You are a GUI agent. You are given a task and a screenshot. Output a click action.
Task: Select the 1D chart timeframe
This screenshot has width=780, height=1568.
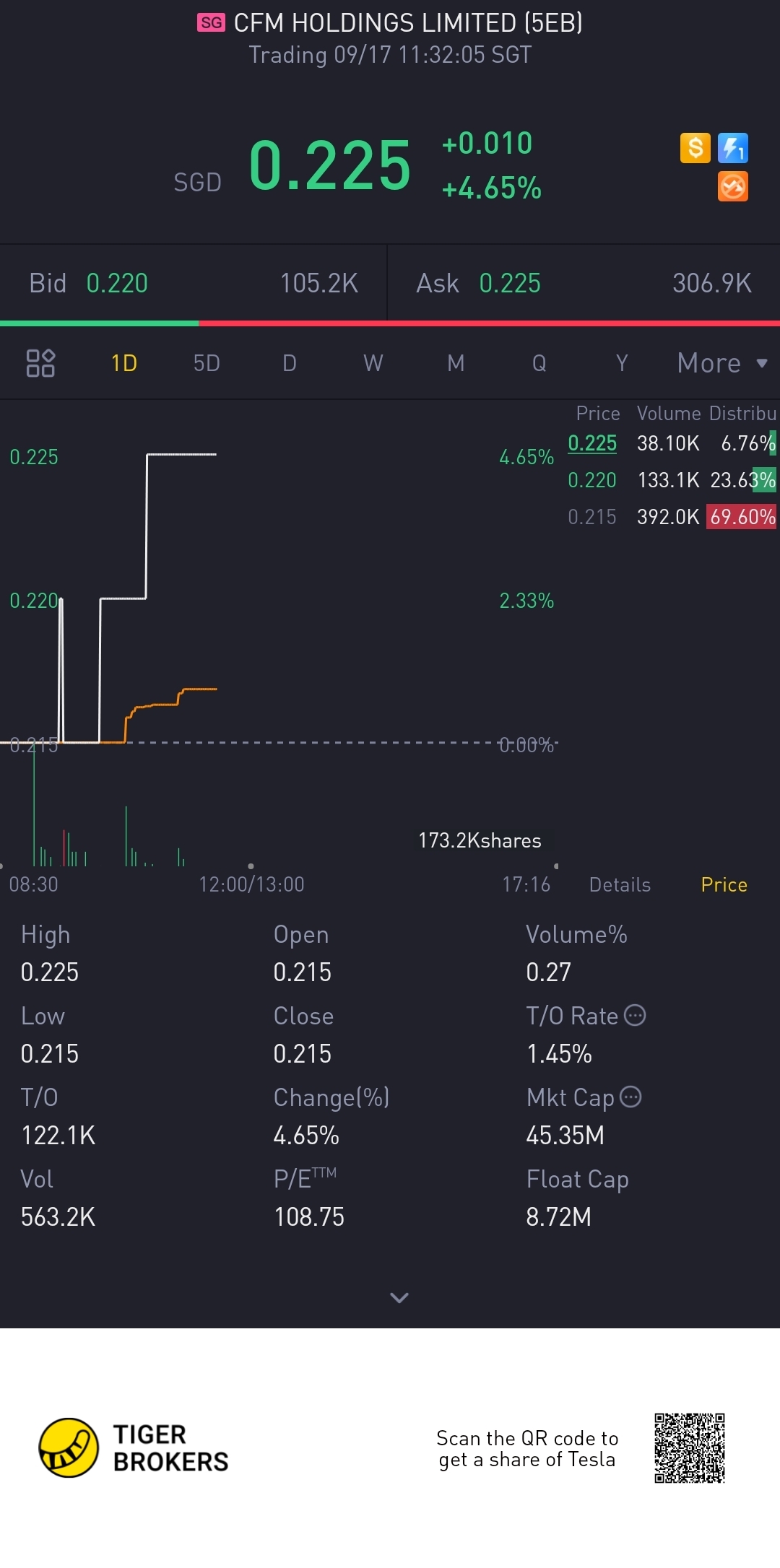coord(124,363)
